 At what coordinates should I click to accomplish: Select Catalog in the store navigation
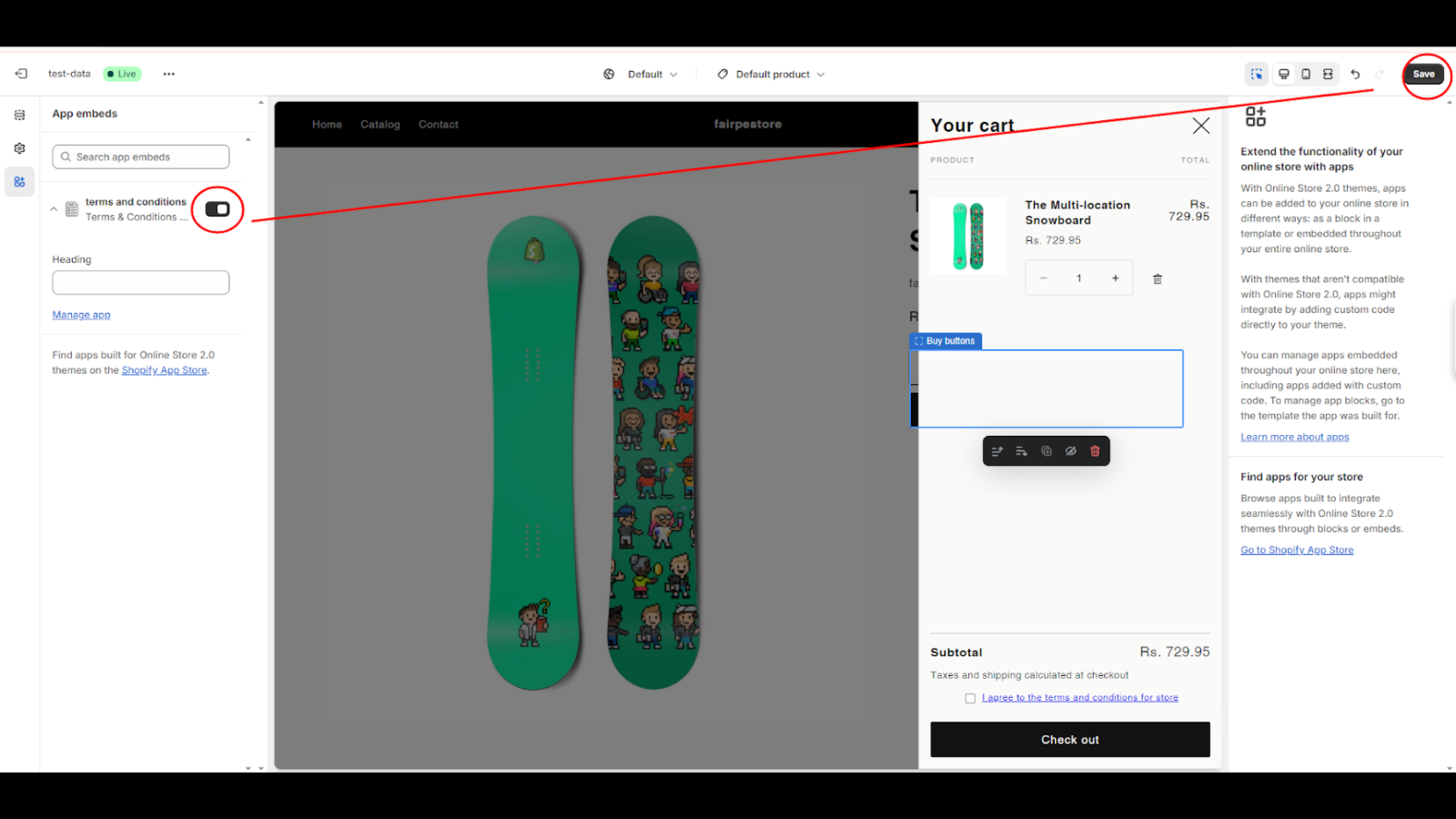pyautogui.click(x=379, y=124)
